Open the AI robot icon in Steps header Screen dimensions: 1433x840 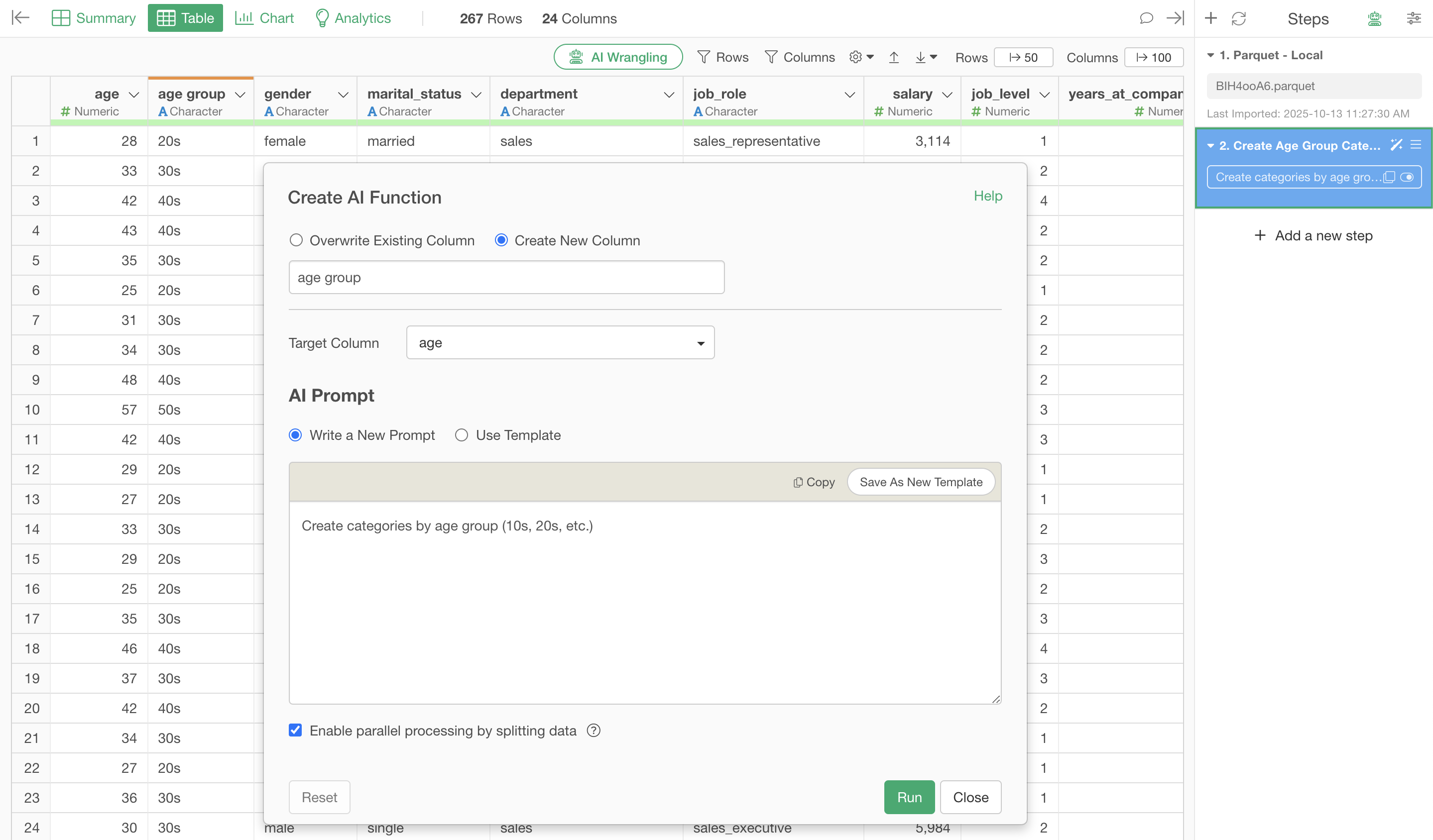[1374, 19]
